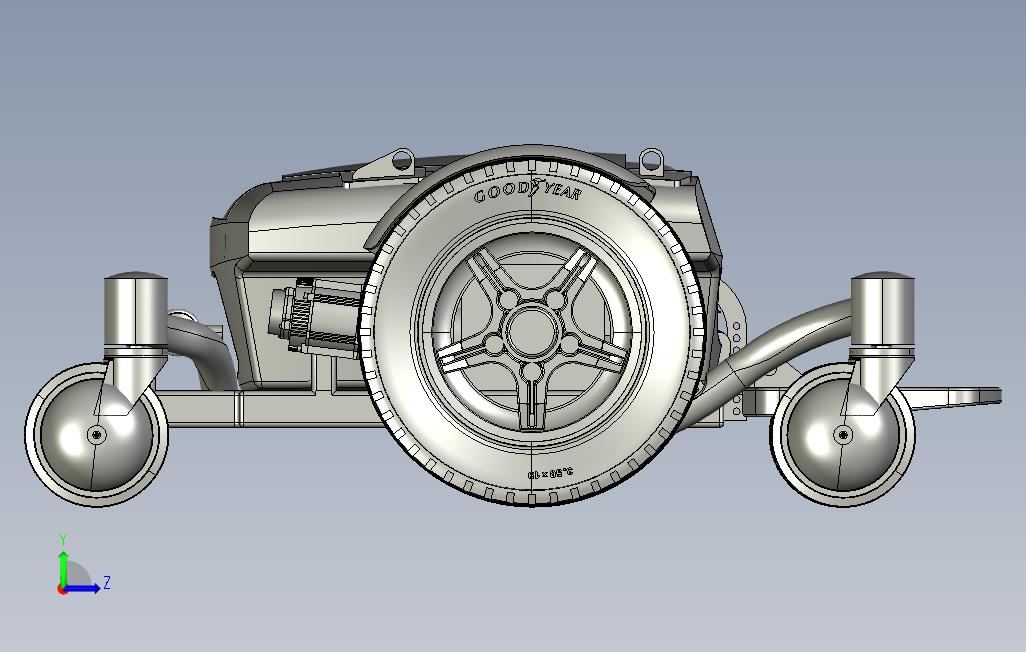Select the GOODYEAR lettering on the tire
The image size is (1026, 652).
tap(527, 192)
